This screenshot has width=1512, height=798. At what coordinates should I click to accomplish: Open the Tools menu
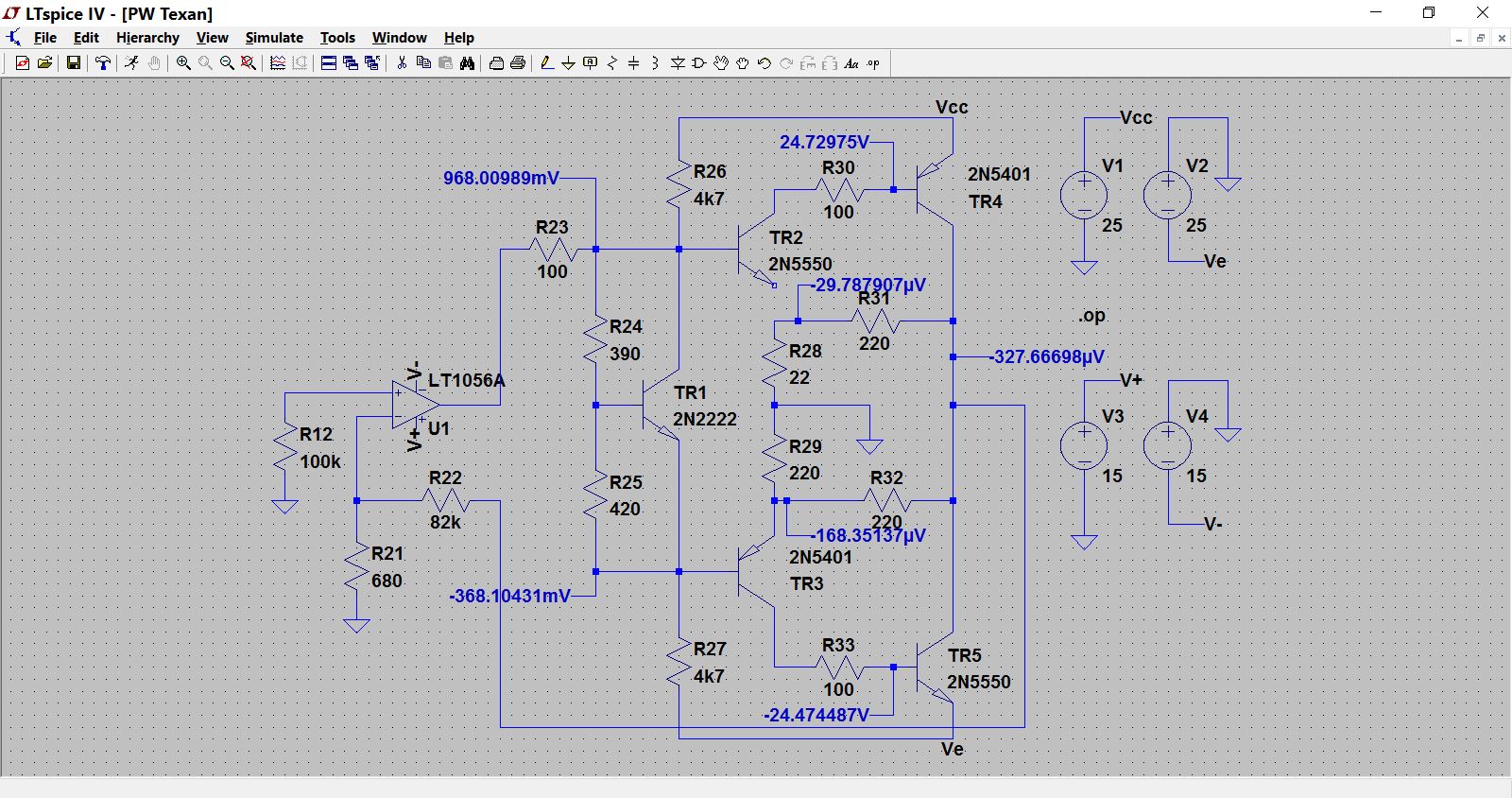337,38
